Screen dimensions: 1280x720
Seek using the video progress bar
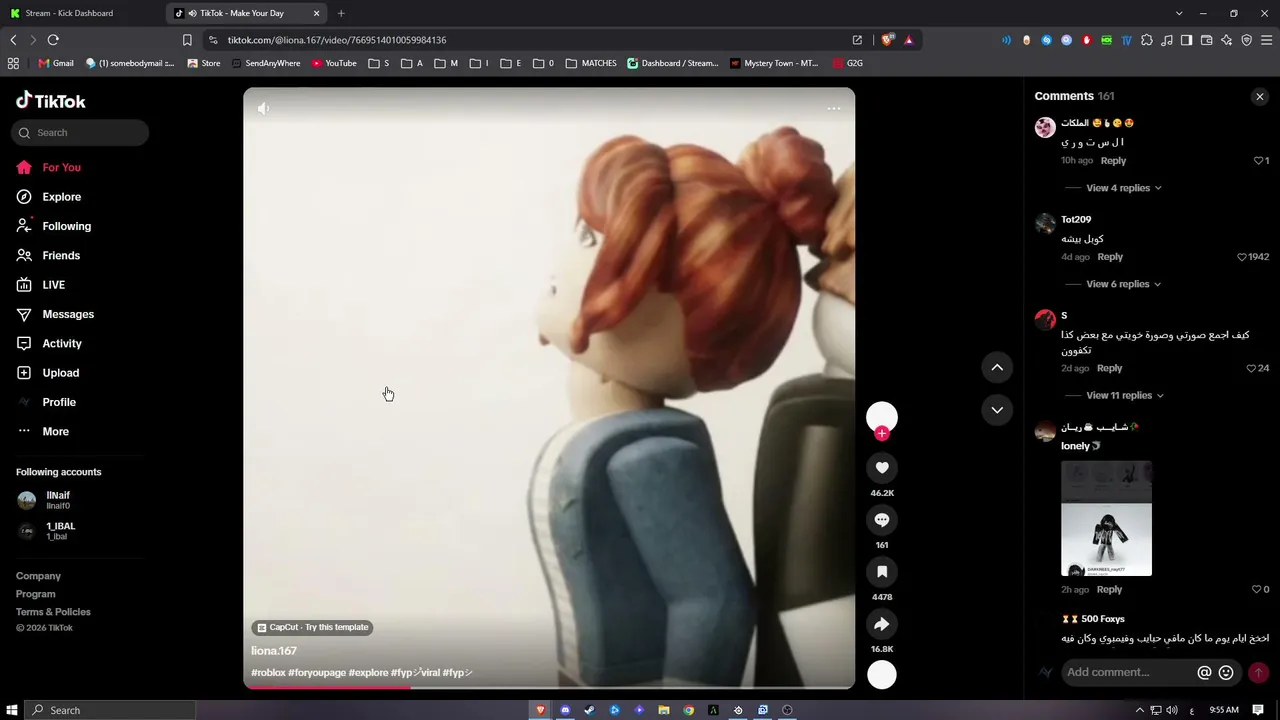[549, 687]
